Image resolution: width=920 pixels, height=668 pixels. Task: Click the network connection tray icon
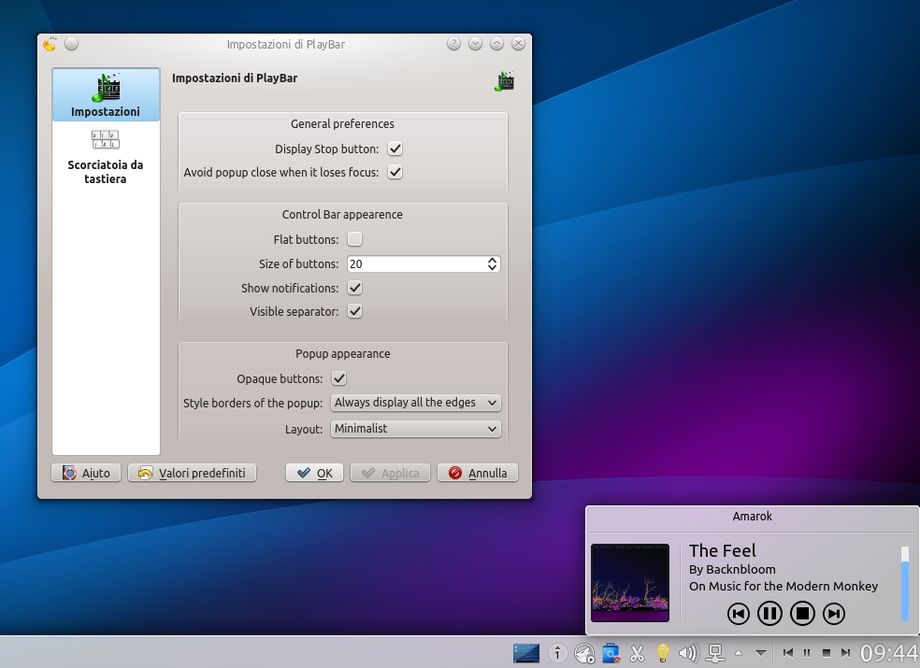coord(714,653)
